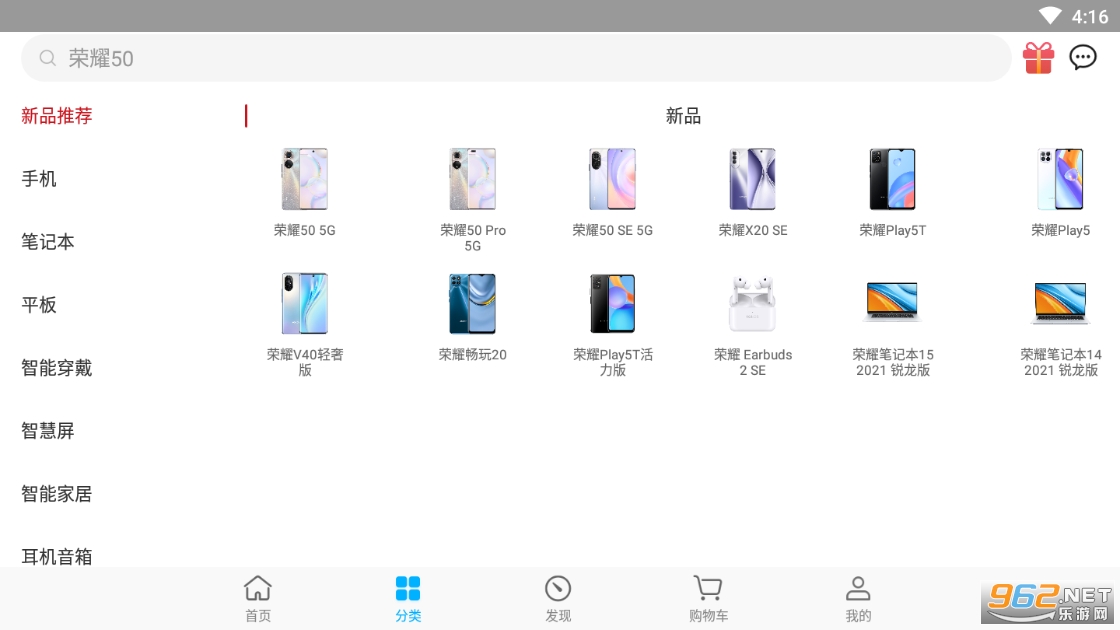
Task: Go to 首页 home tab
Action: tap(258, 599)
